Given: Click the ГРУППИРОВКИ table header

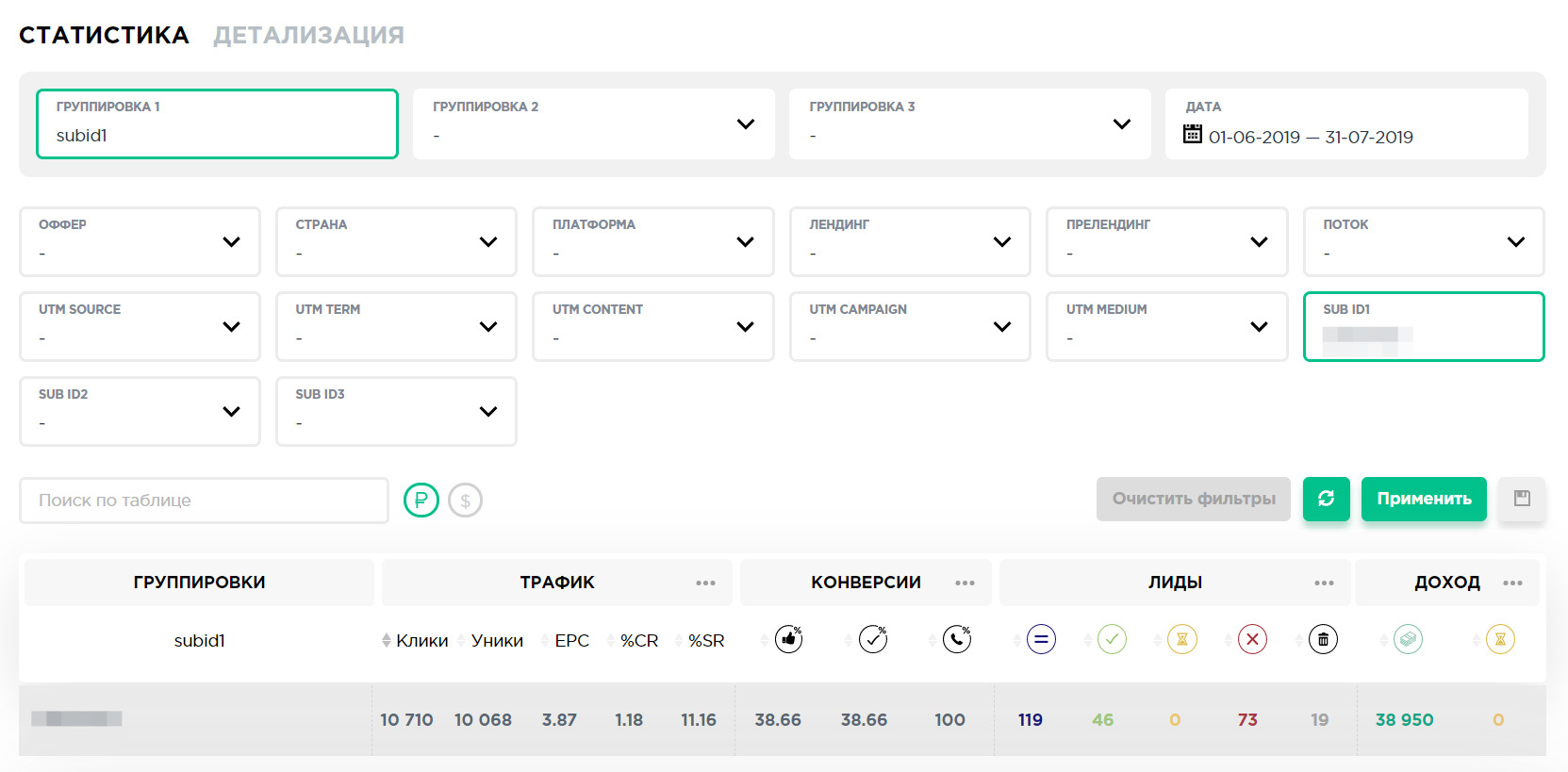Looking at the screenshot, I should pyautogui.click(x=199, y=583).
